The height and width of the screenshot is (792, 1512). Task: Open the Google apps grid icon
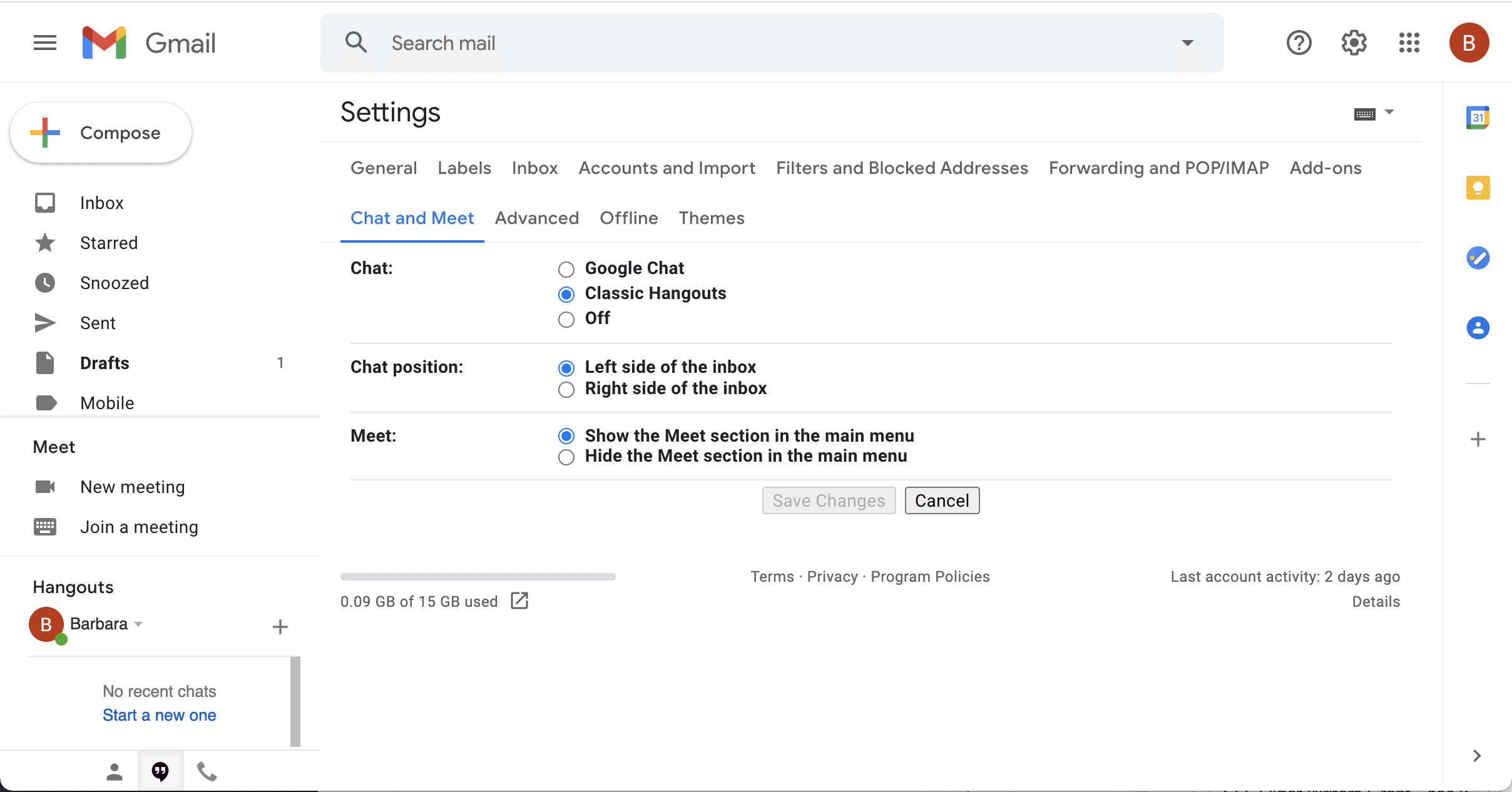pyautogui.click(x=1409, y=43)
